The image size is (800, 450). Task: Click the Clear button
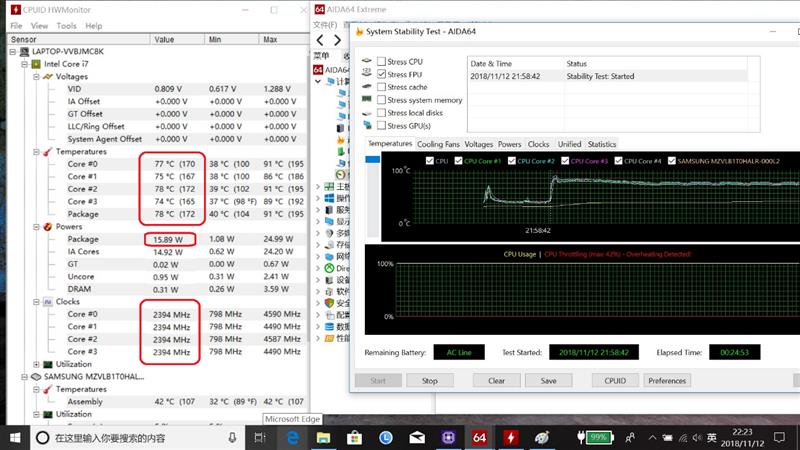496,381
